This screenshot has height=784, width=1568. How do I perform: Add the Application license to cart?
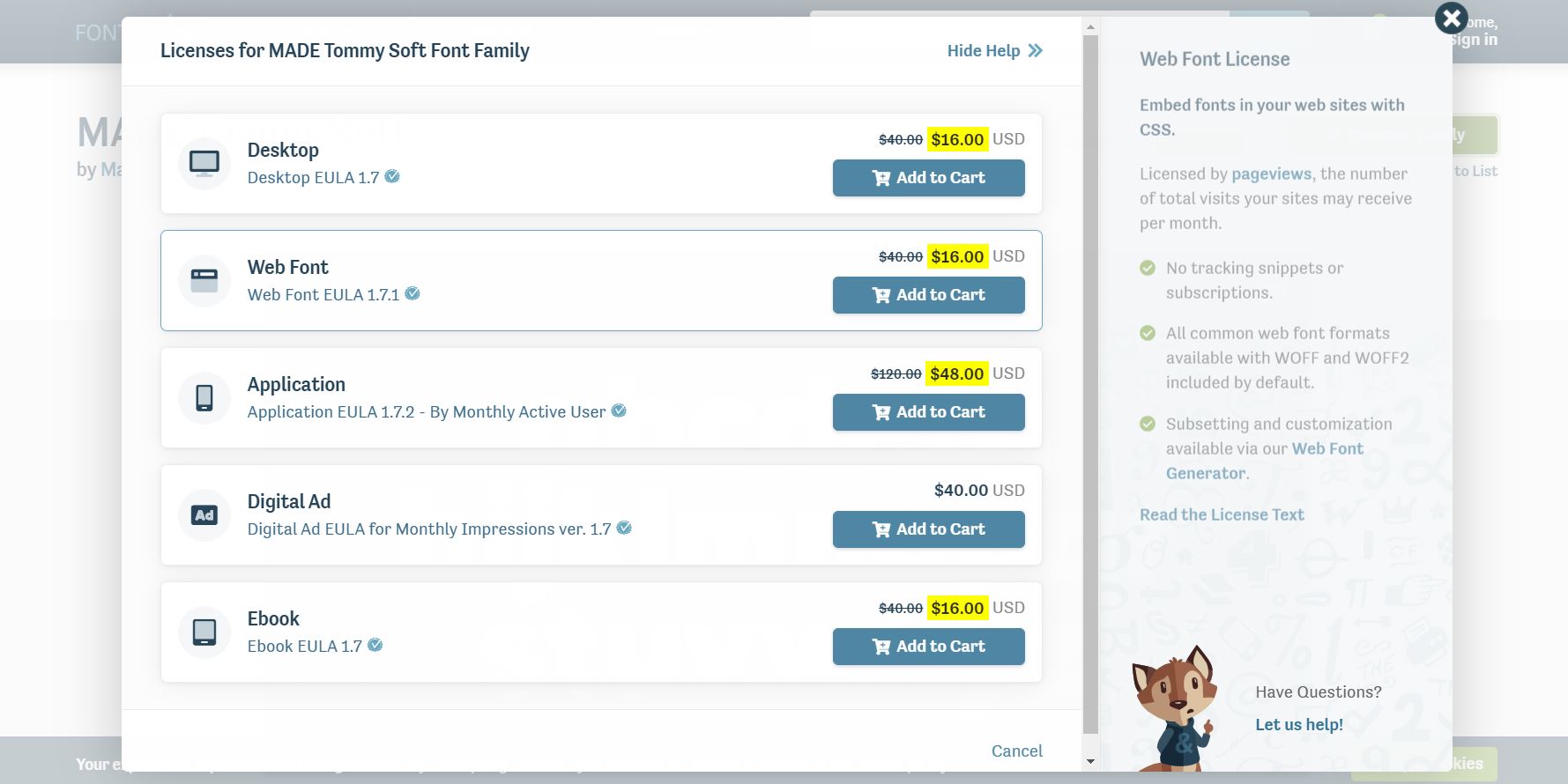[929, 412]
